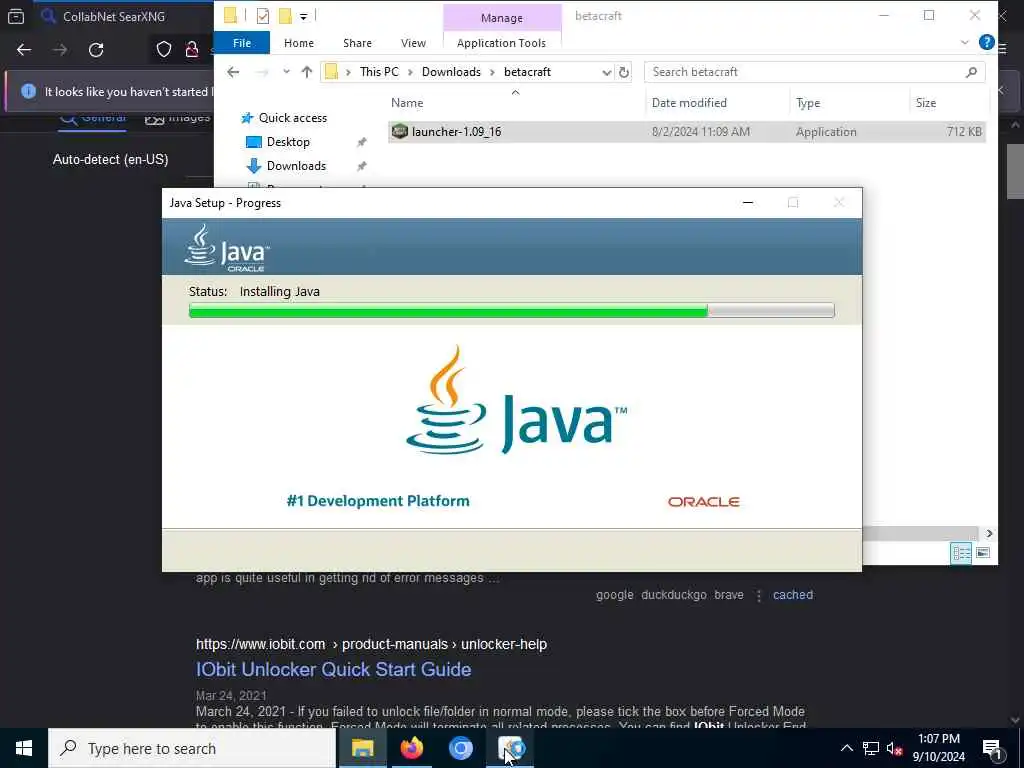Select the CollabNet SearXNG browser tab
1024x768 pixels.
tap(114, 16)
